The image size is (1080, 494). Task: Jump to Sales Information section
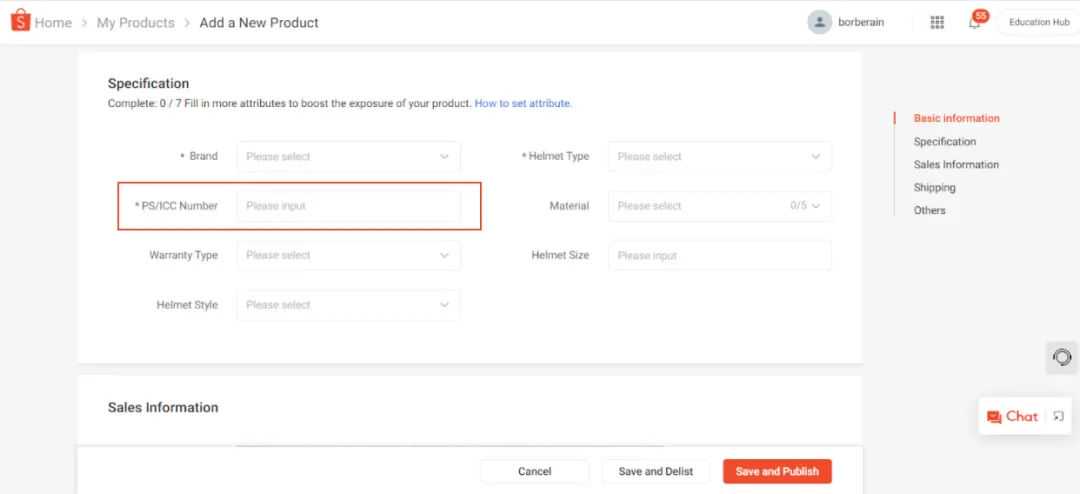click(x=956, y=165)
